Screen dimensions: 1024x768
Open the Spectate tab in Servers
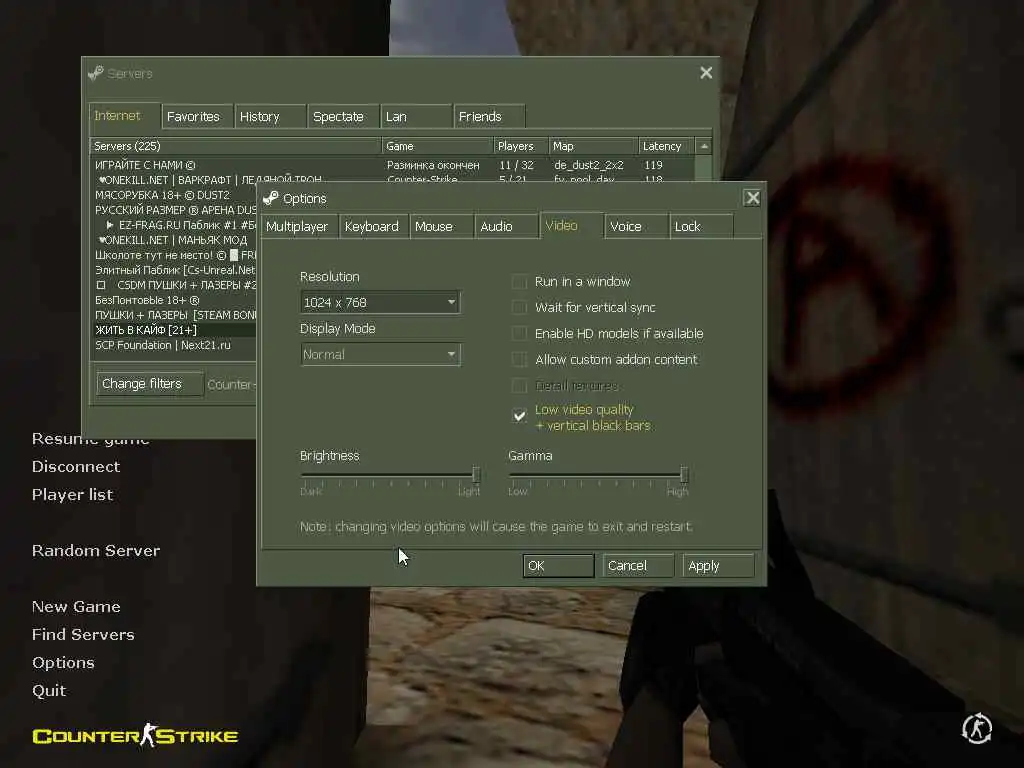343,116
